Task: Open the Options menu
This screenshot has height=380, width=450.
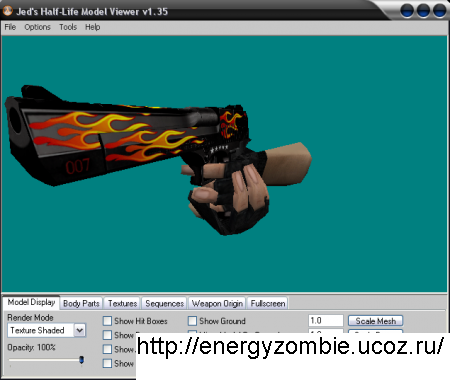Action: coord(37,27)
